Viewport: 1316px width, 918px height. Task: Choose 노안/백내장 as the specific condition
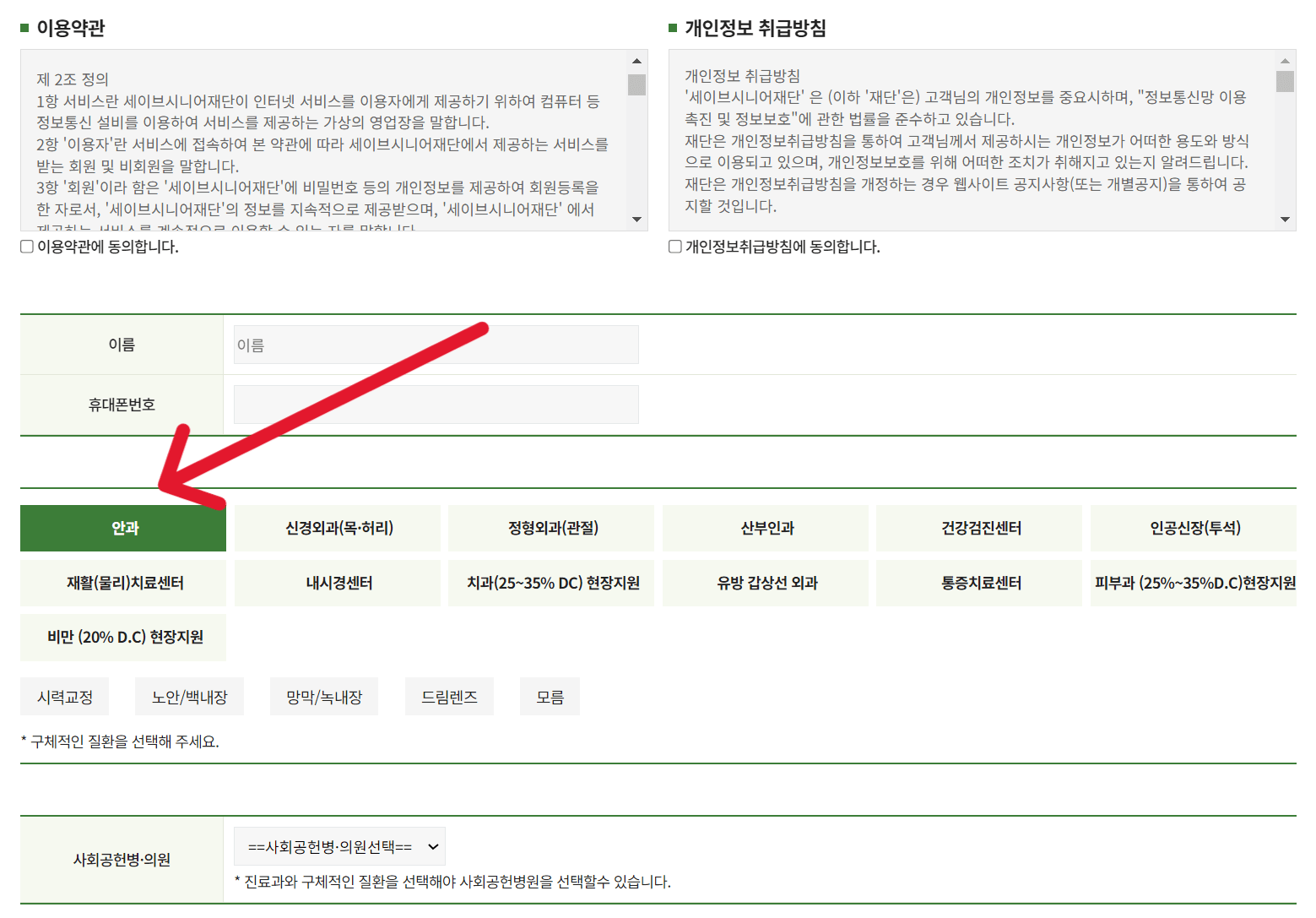point(189,696)
